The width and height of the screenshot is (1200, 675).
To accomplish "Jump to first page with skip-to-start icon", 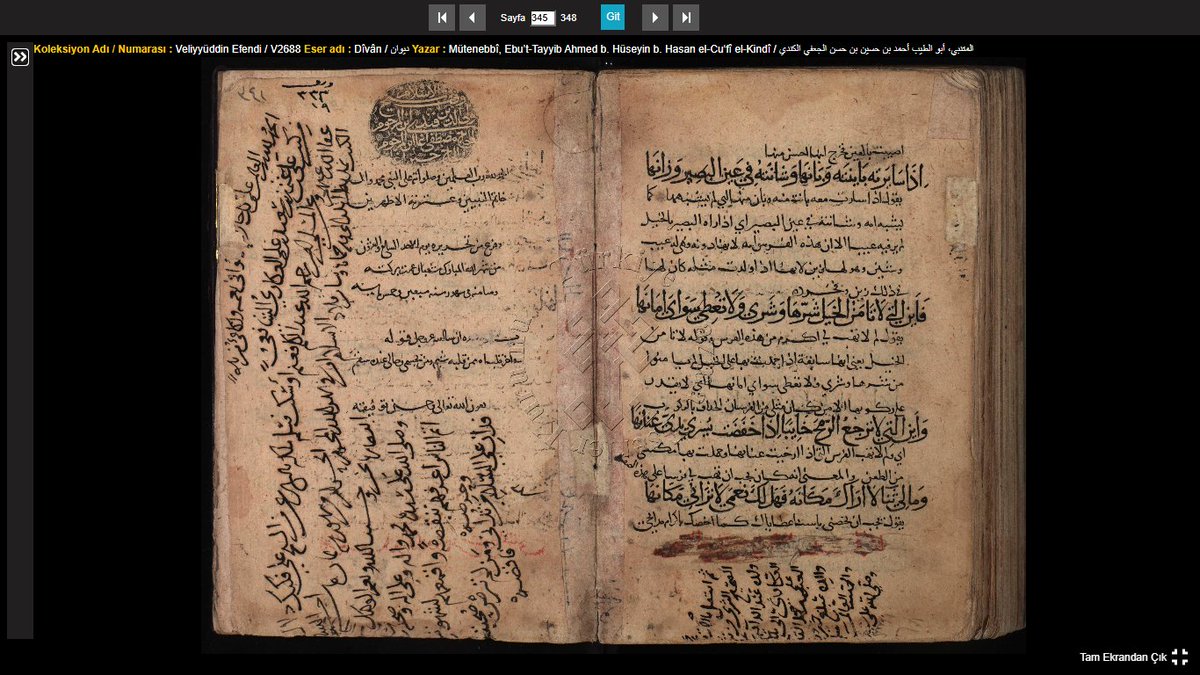I will (x=442, y=17).
